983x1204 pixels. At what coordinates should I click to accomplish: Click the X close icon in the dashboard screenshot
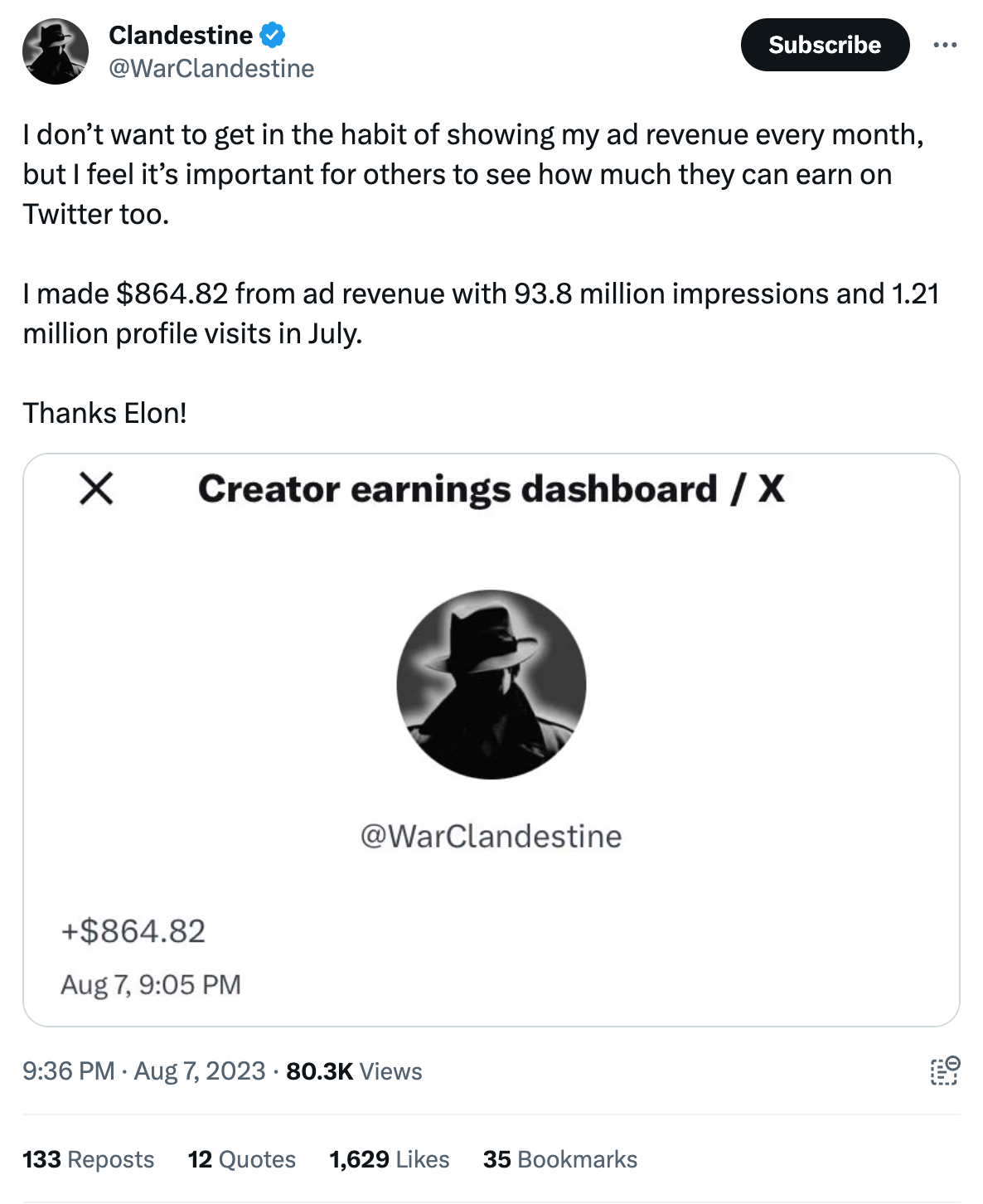point(96,489)
